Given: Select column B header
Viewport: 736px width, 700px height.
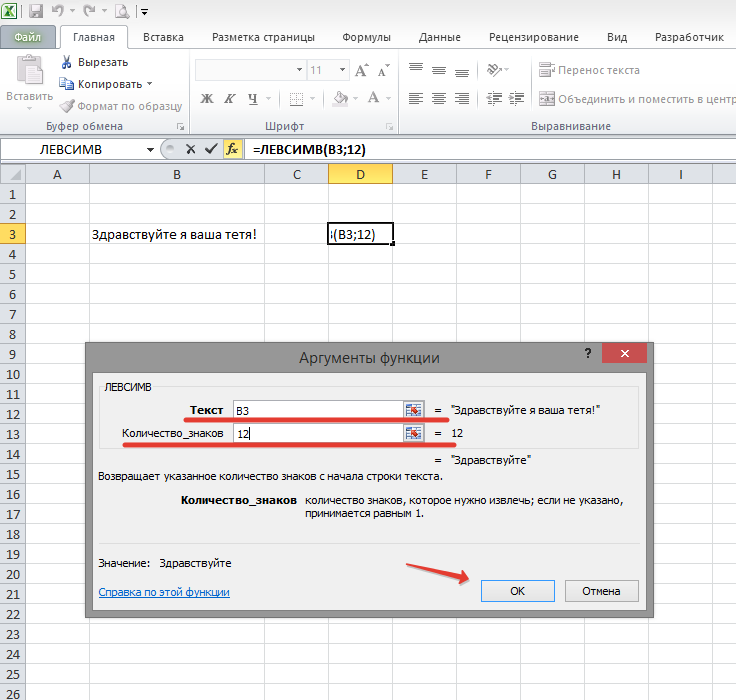Looking at the screenshot, I should [x=177, y=175].
